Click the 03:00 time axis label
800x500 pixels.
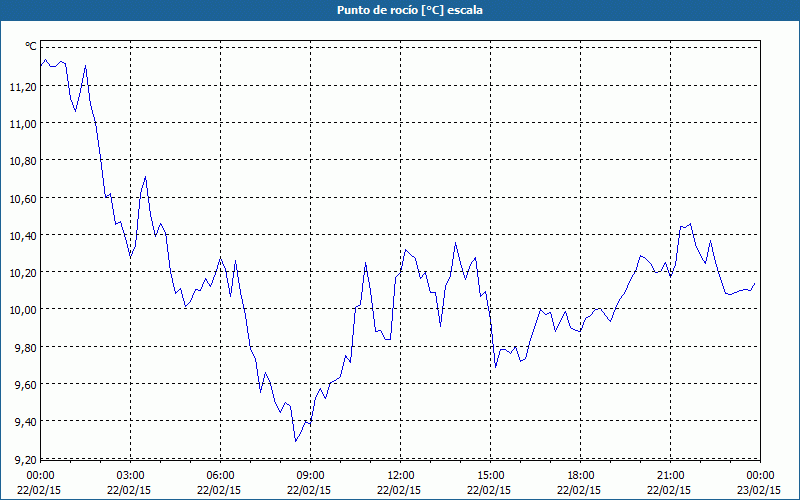tap(131, 476)
